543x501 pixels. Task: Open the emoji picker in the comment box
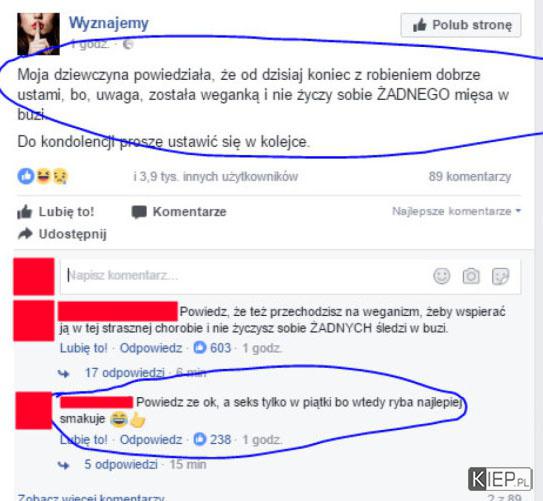442,276
